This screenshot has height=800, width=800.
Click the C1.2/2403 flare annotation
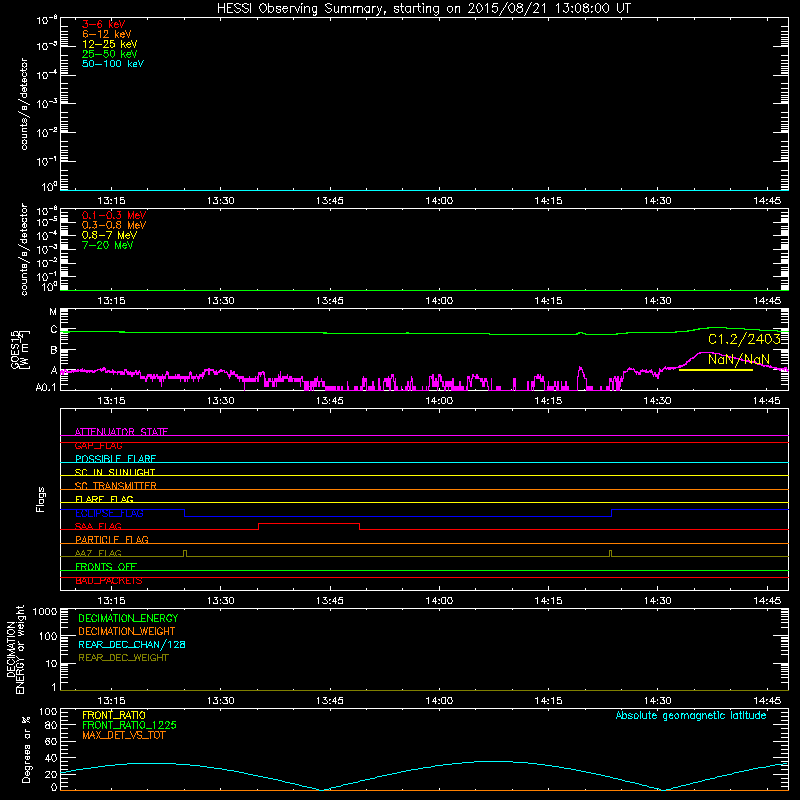744,339
